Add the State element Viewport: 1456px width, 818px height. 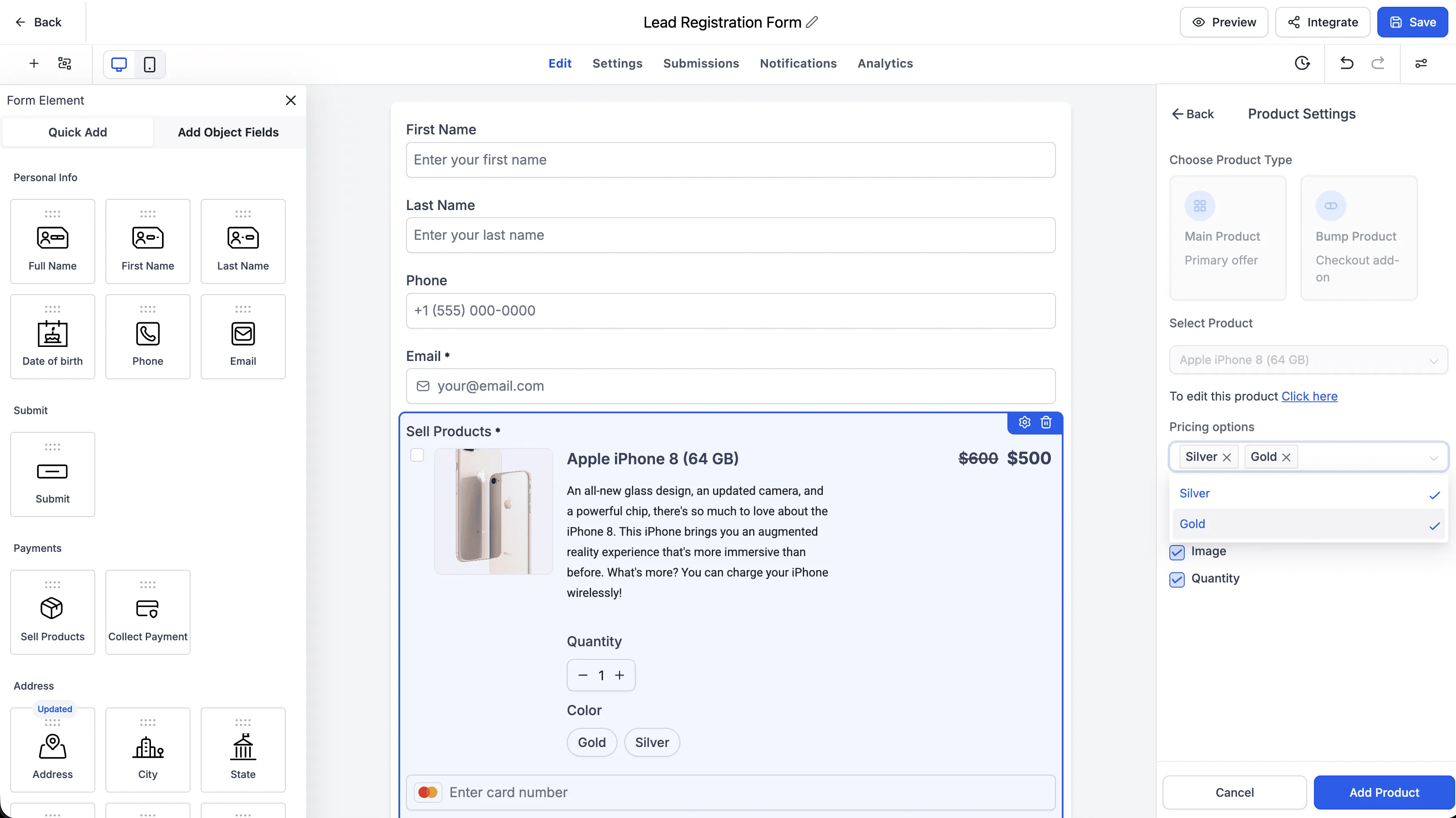coord(243,750)
